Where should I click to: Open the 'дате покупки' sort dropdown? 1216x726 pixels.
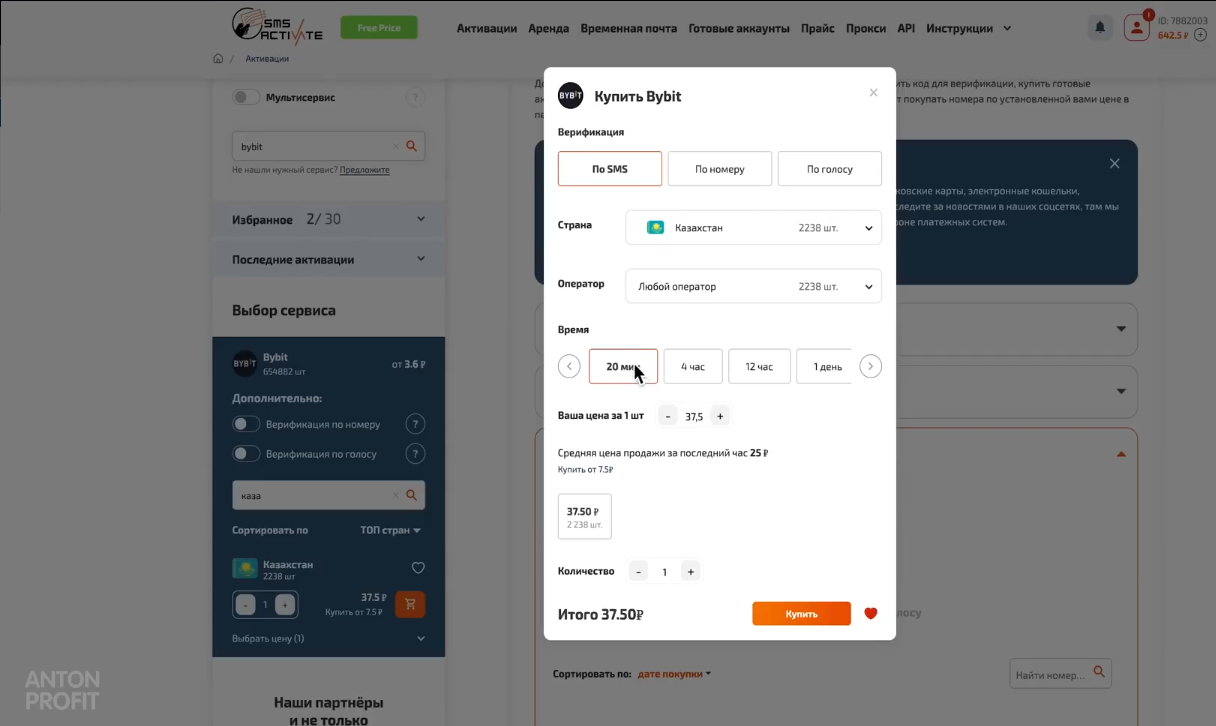tap(675, 674)
